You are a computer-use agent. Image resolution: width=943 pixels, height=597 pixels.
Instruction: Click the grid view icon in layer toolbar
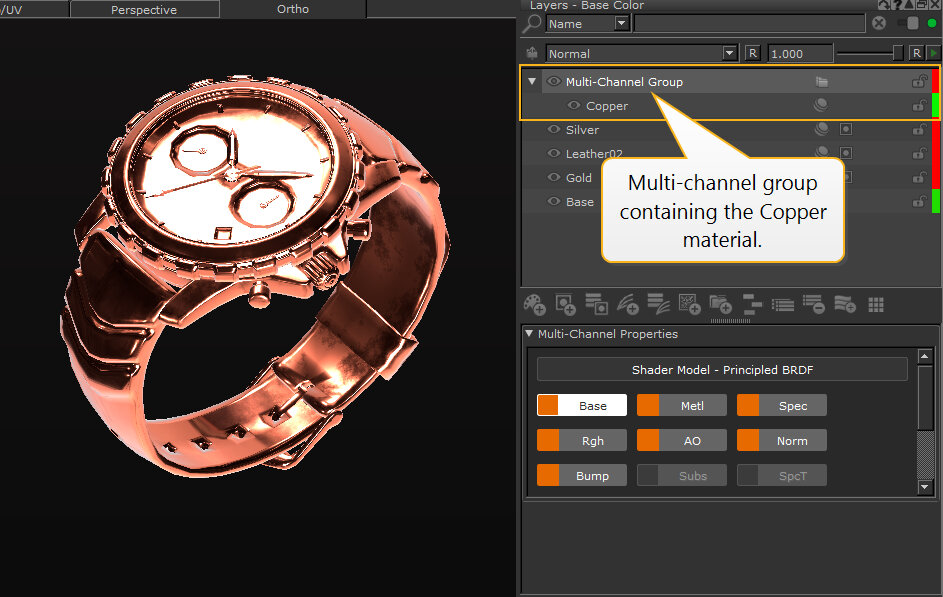(876, 304)
